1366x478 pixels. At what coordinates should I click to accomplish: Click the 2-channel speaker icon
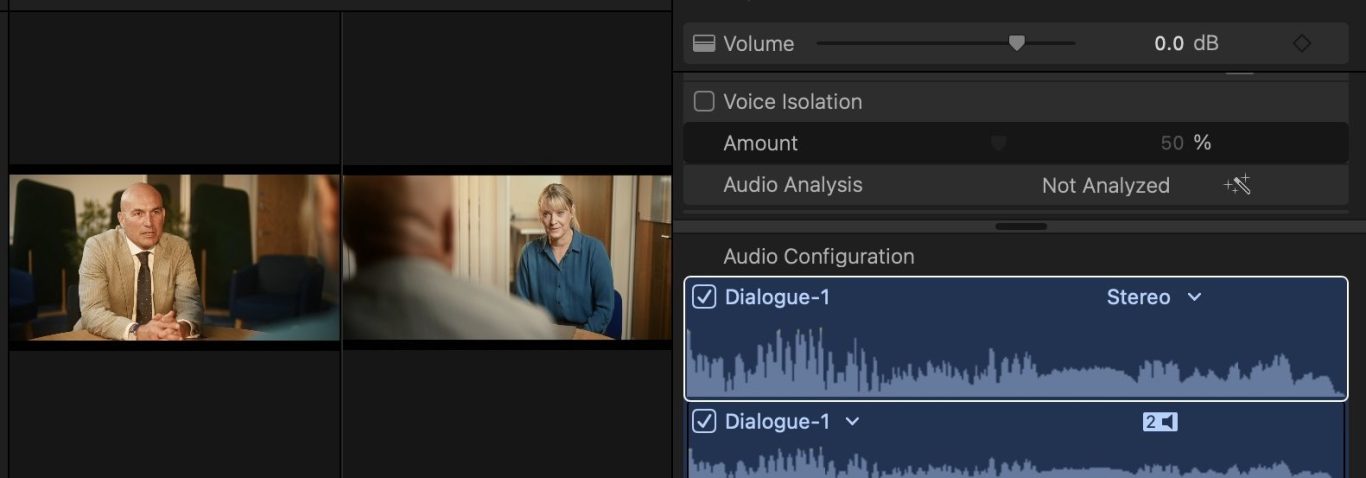click(1160, 422)
